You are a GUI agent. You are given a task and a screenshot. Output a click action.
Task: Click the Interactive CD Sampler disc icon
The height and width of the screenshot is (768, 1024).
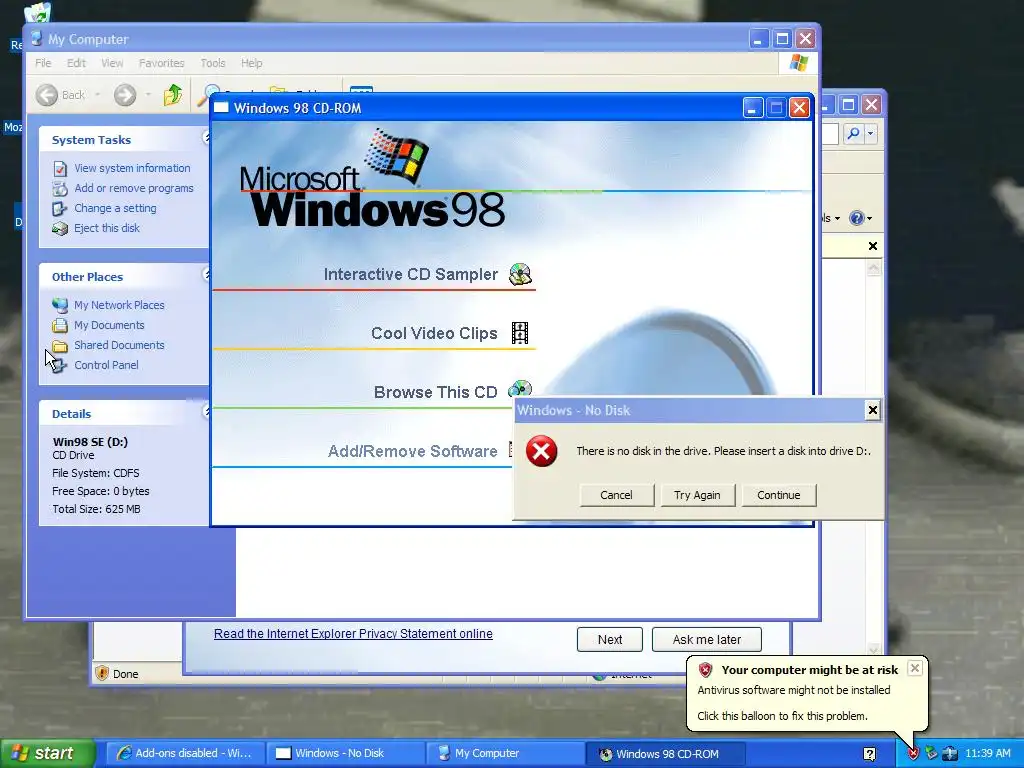point(520,274)
